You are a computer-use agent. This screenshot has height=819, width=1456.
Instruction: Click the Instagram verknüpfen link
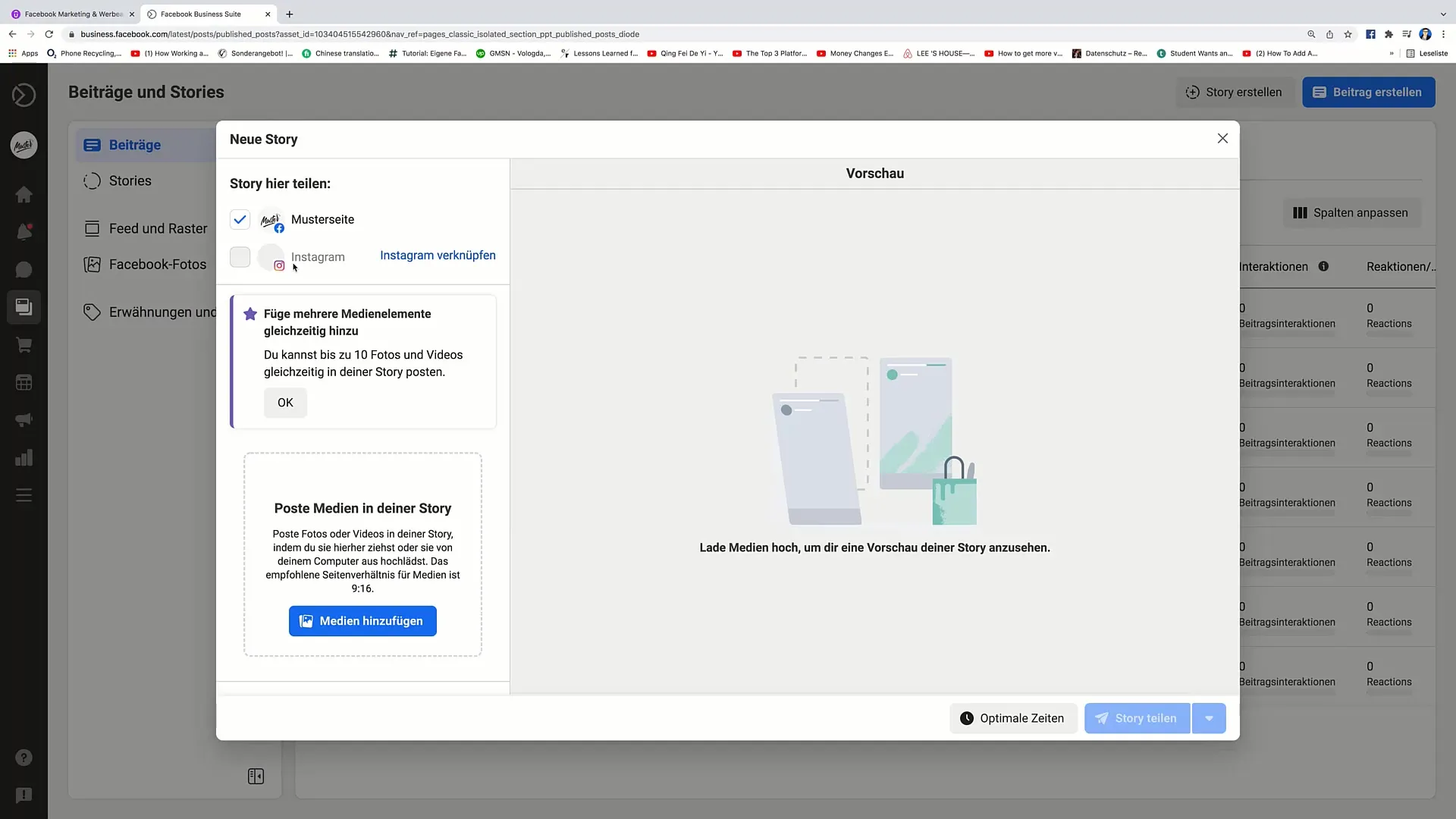(x=438, y=255)
